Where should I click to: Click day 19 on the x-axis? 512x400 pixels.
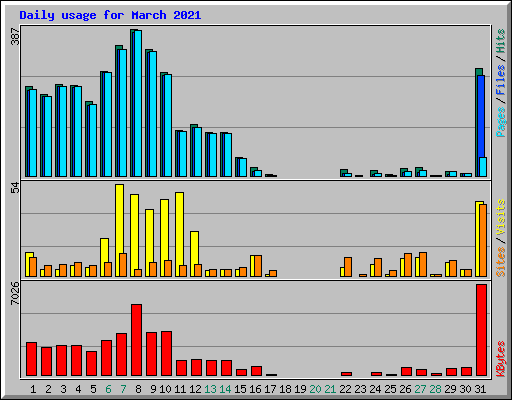[x=300, y=389]
